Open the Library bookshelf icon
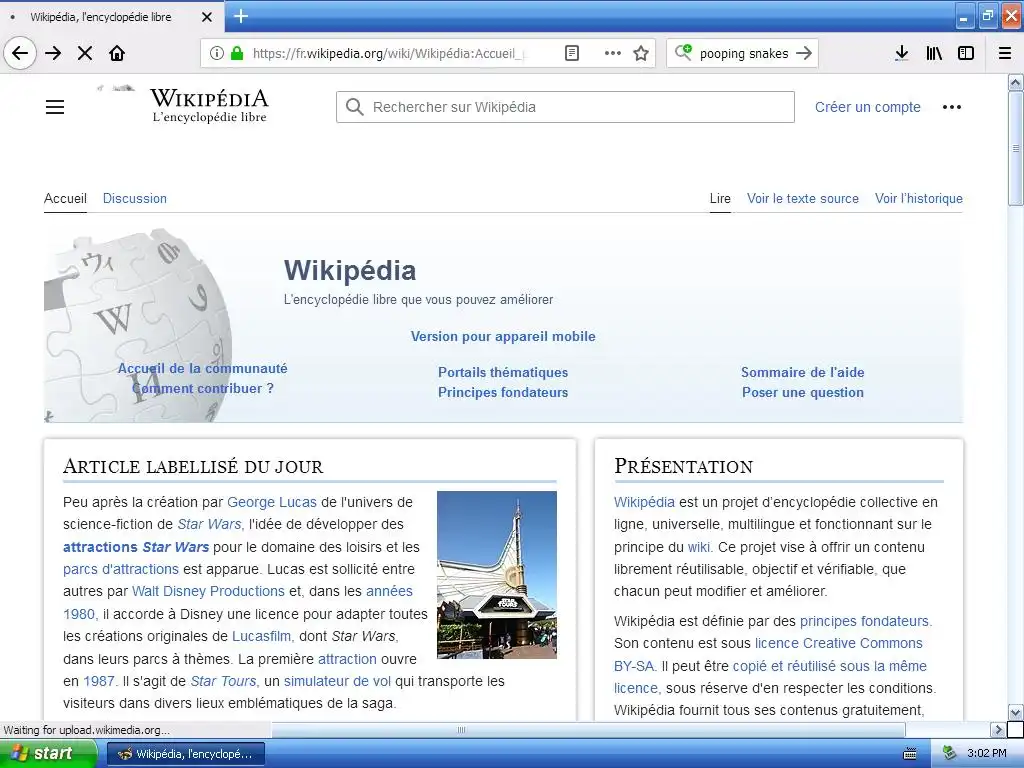The height and width of the screenshot is (768, 1024). [x=934, y=53]
